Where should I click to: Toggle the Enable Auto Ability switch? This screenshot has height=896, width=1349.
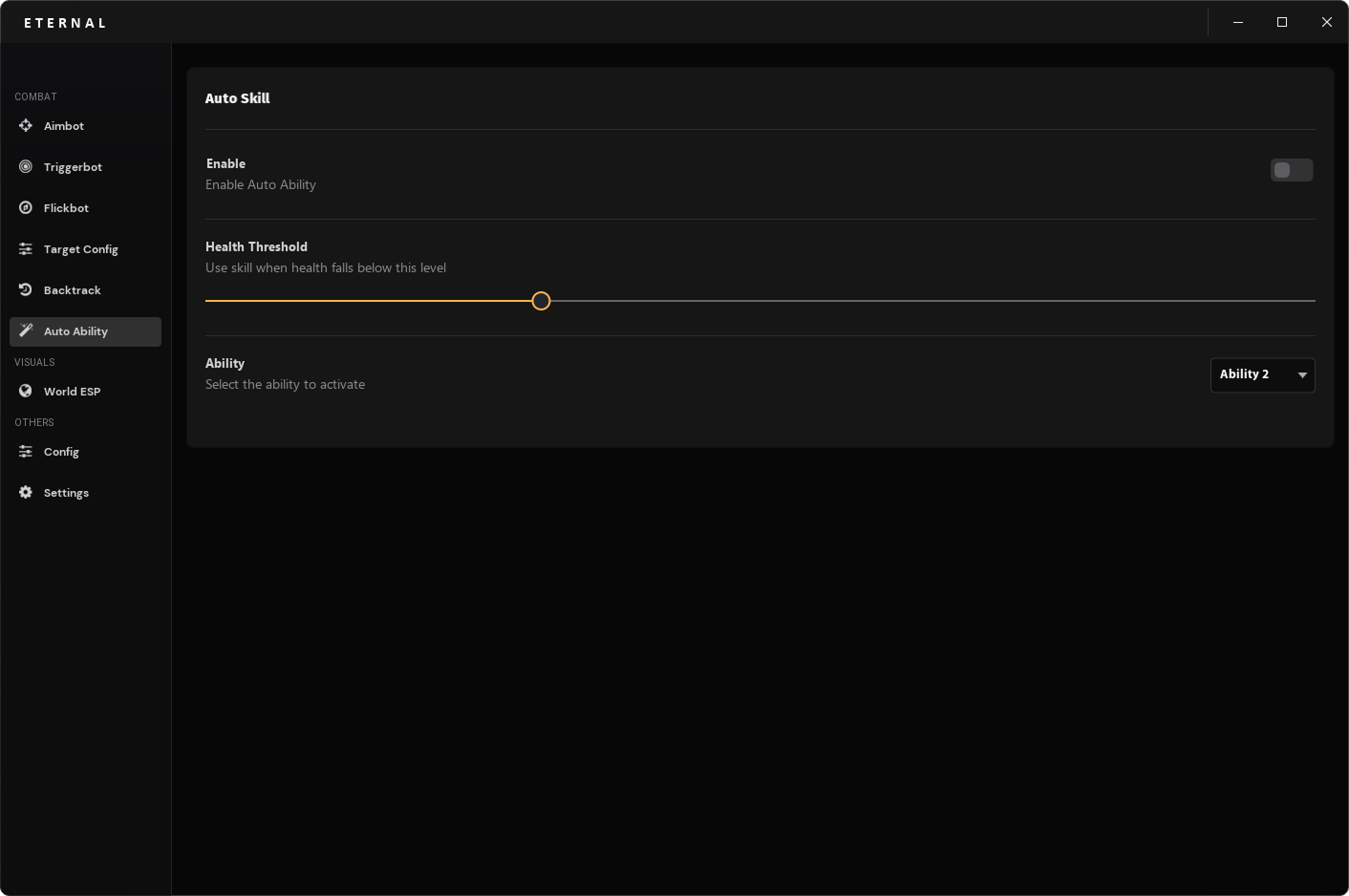[1291, 170]
